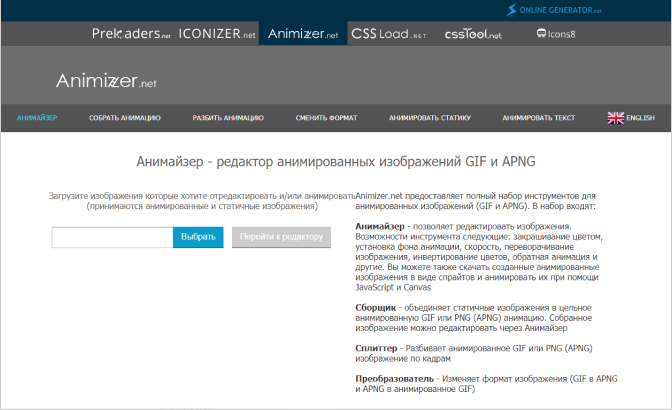672x410 pixels.
Task: Go to Собрать анимацию menu item
Action: [125, 118]
